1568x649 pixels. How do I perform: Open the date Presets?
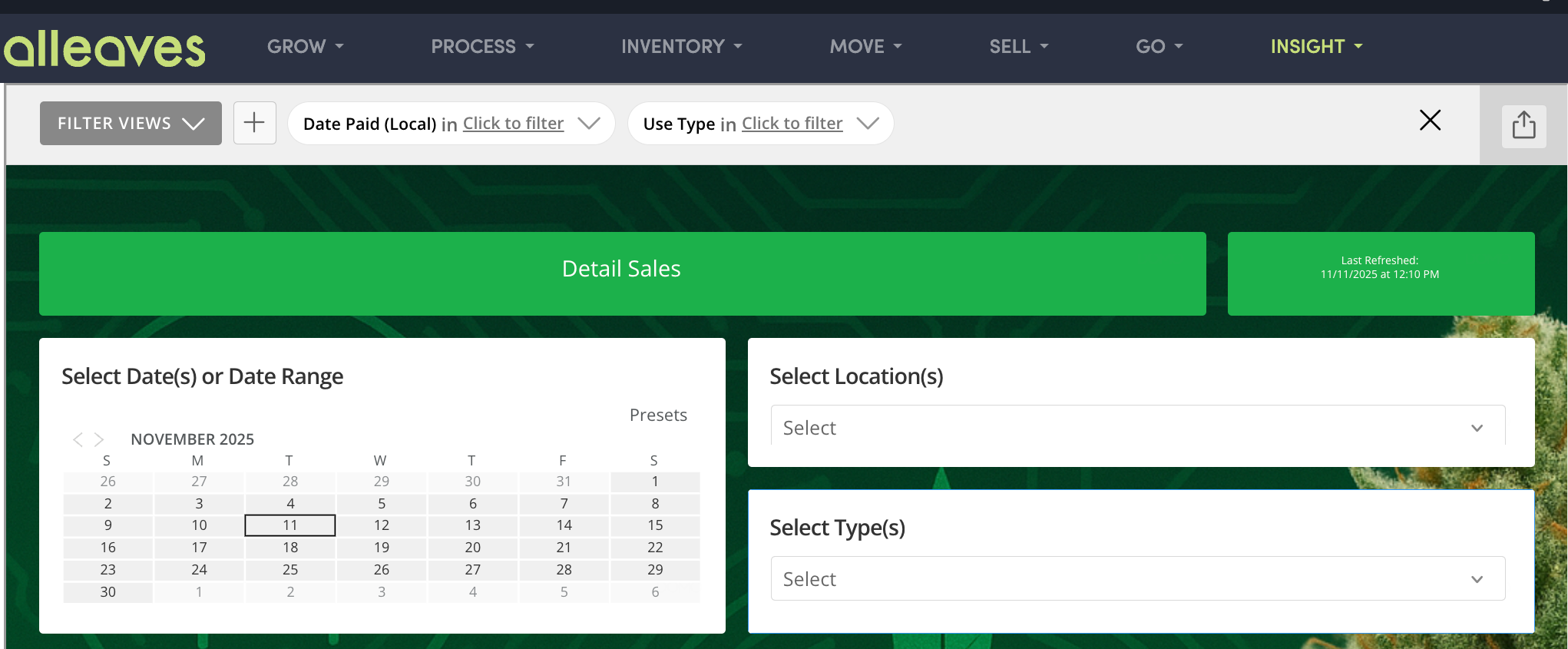click(658, 415)
